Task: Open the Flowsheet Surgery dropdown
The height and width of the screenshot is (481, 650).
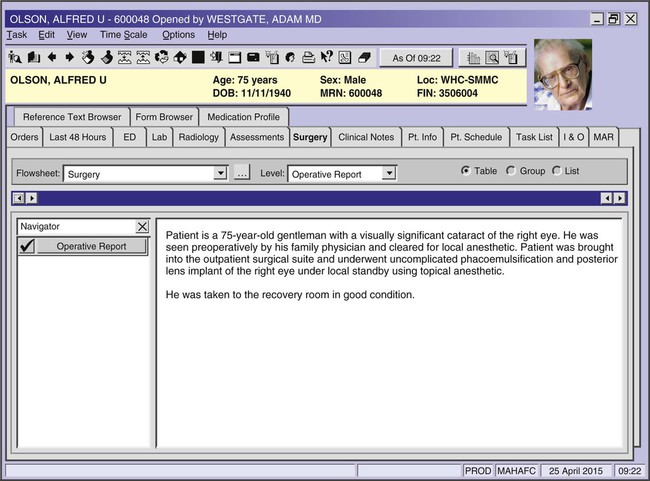Action: pyautogui.click(x=221, y=174)
